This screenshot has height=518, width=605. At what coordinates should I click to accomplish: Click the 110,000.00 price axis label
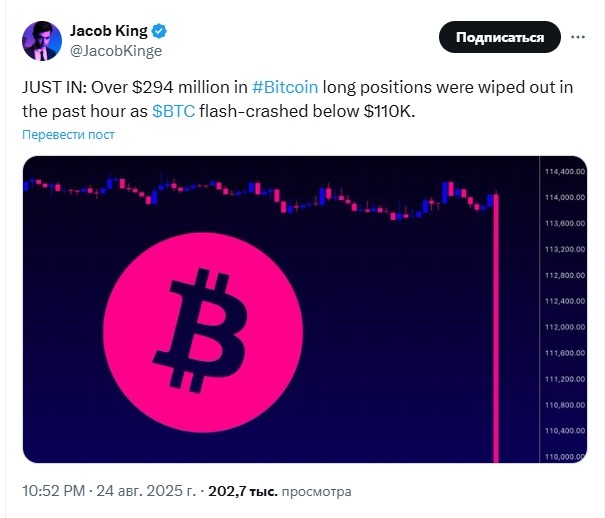click(x=564, y=456)
